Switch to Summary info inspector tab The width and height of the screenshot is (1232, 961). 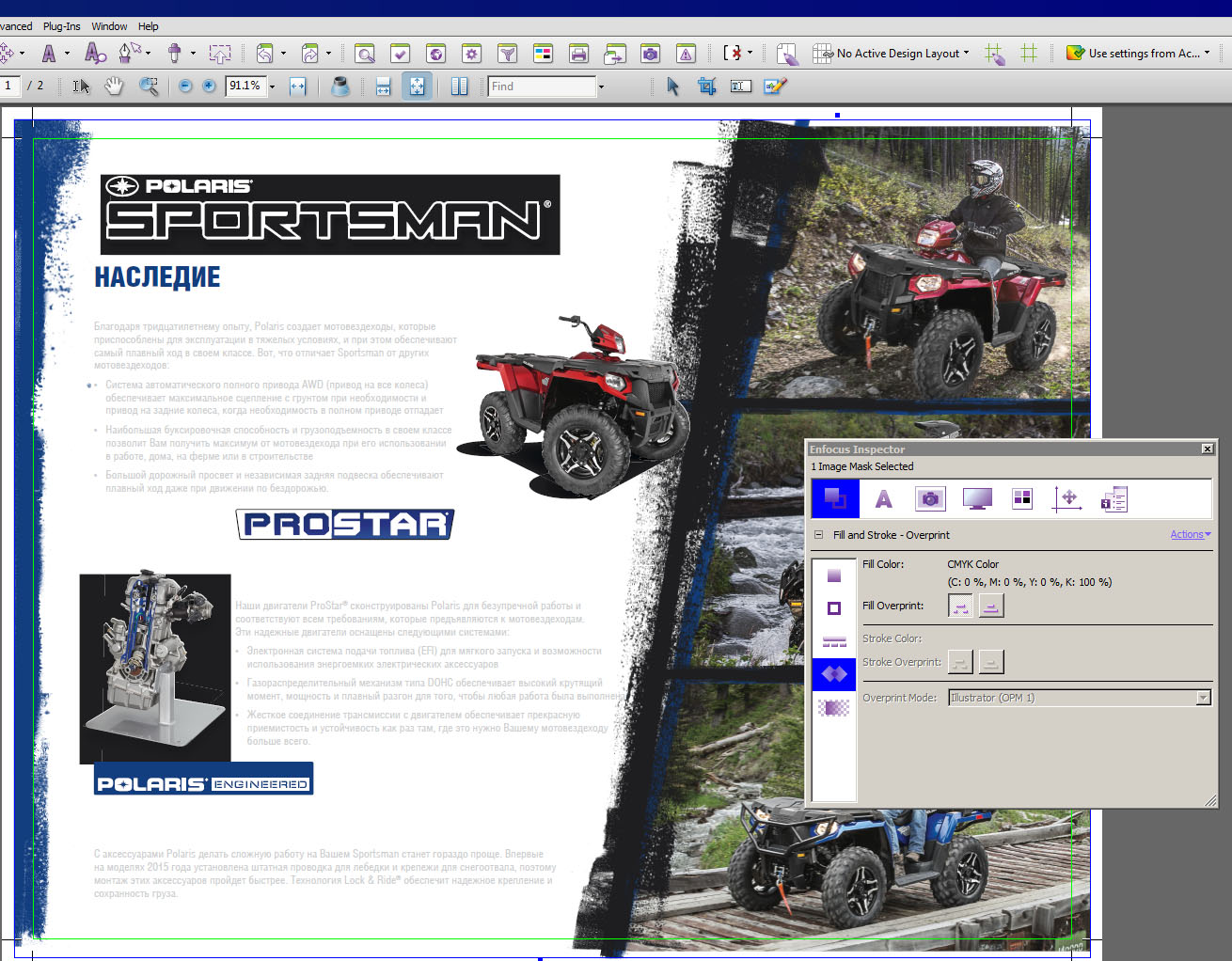(1114, 498)
